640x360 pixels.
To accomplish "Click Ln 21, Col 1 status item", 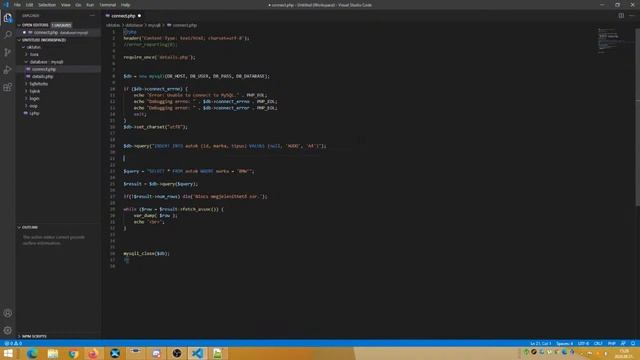I will (x=540, y=344).
